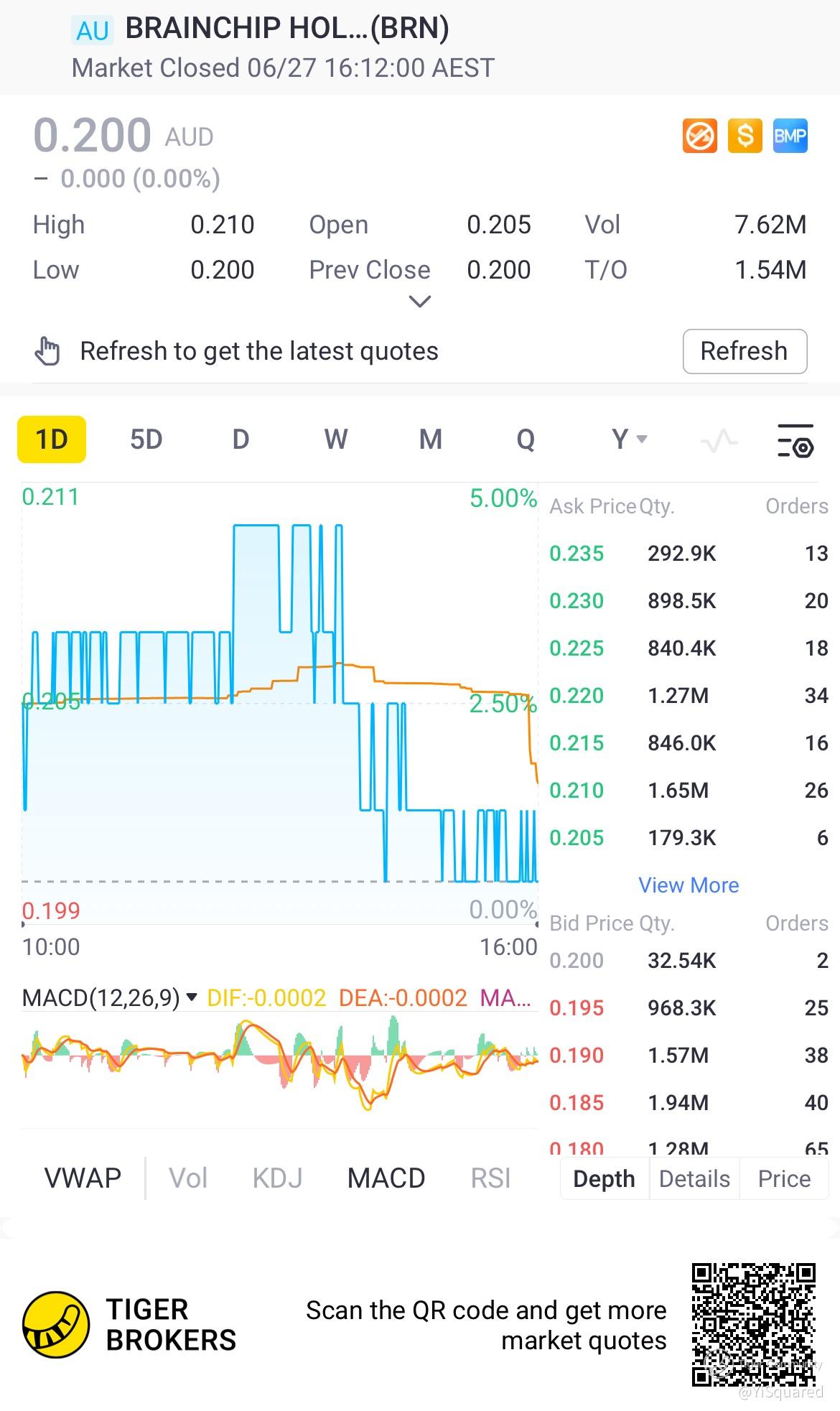
Task: Switch to the Q quarterly timeframe
Action: pos(526,439)
